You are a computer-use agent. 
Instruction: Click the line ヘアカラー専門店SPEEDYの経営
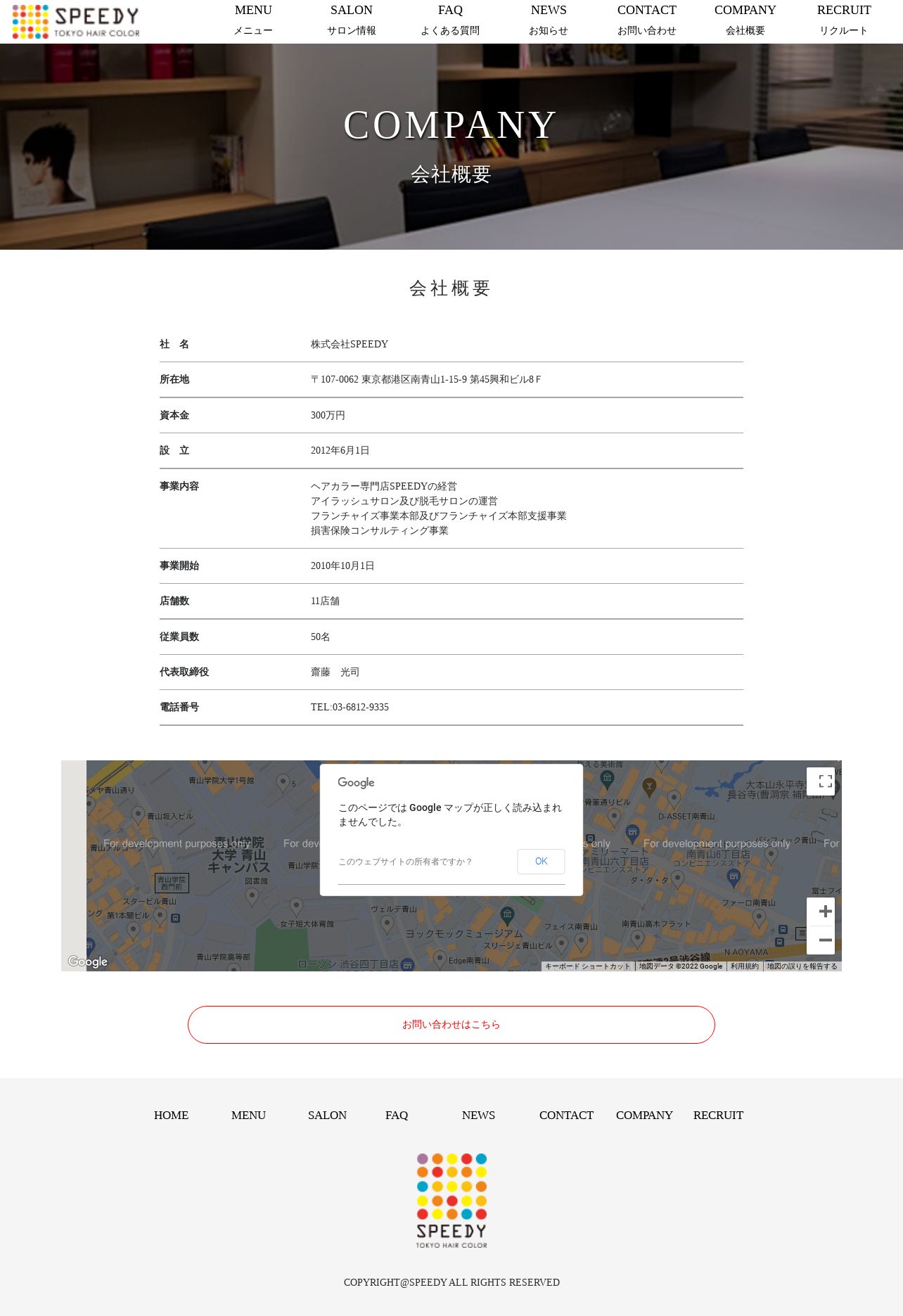point(384,486)
